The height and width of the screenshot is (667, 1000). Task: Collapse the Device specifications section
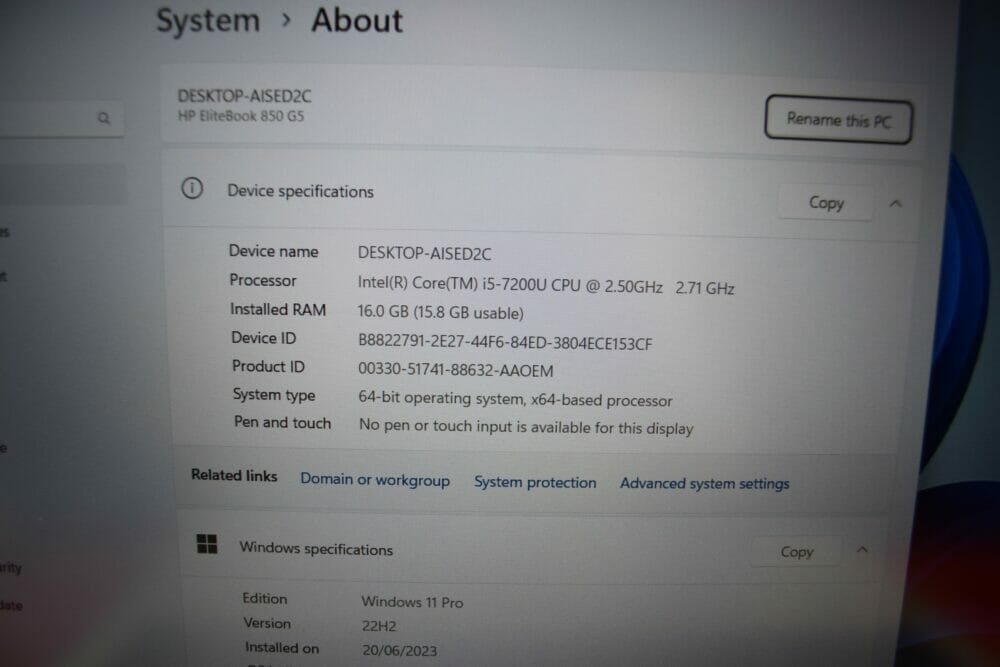[895, 204]
